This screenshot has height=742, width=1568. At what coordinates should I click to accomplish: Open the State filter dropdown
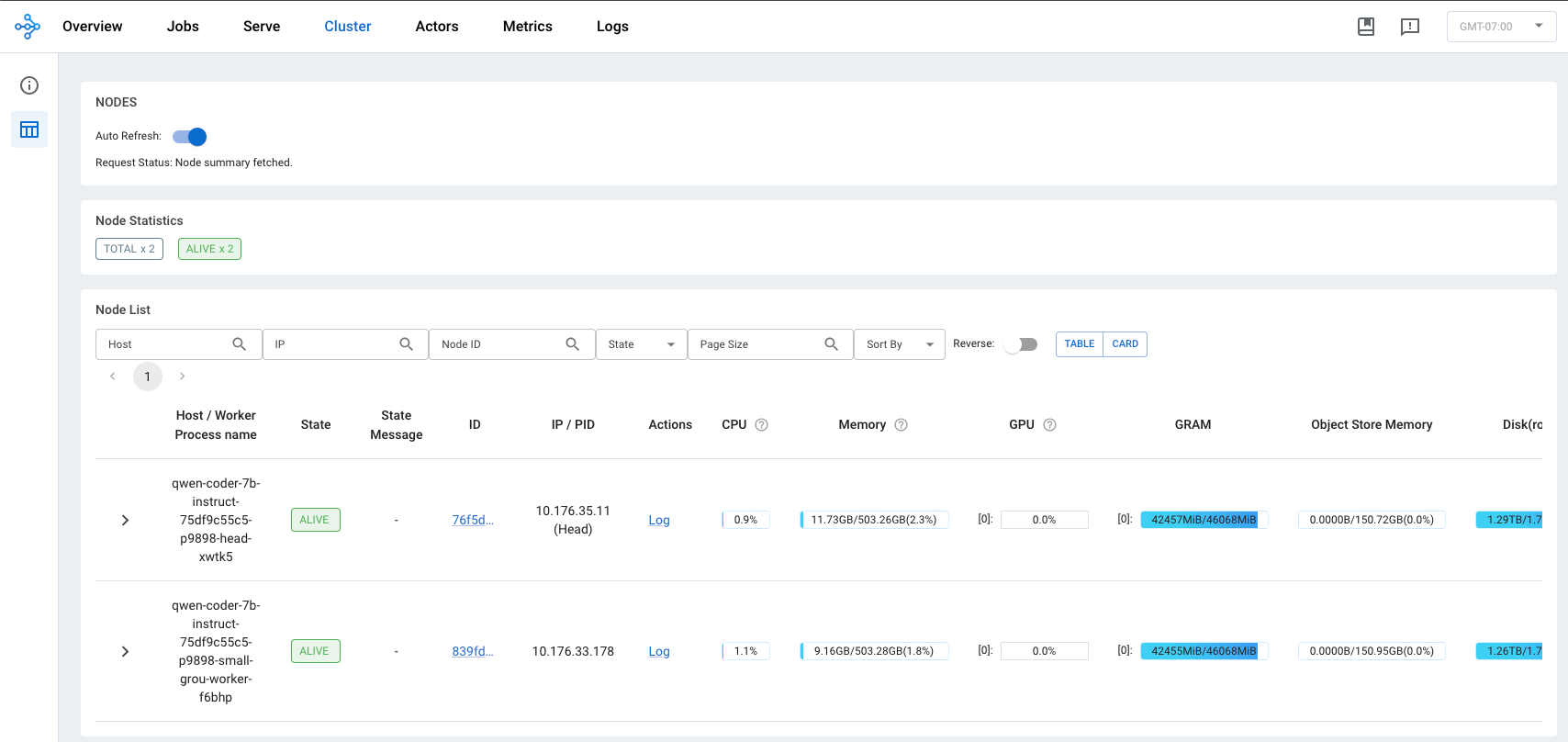(x=641, y=344)
